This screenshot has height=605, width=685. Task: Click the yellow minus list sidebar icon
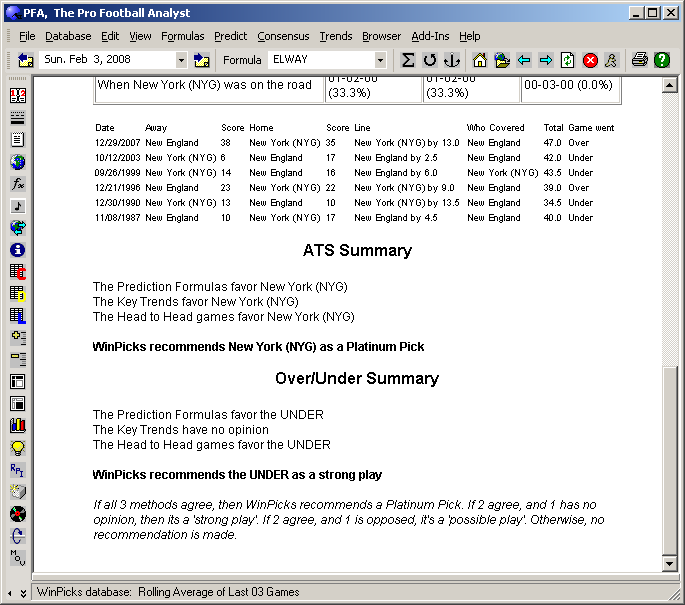[x=18, y=360]
